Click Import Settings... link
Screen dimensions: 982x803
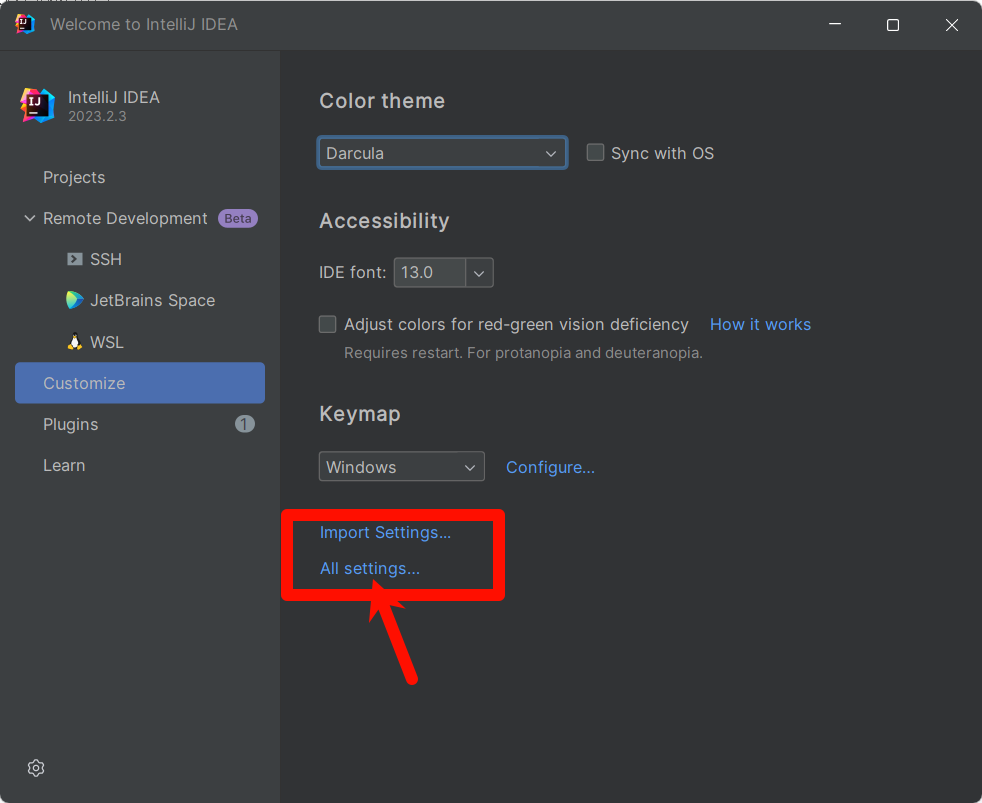point(385,532)
